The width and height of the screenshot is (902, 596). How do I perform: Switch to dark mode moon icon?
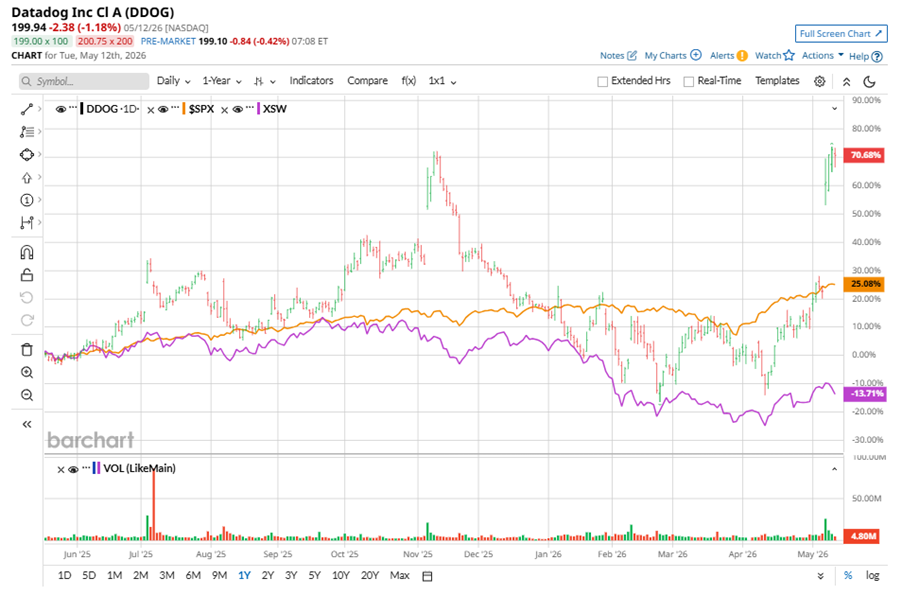[869, 82]
